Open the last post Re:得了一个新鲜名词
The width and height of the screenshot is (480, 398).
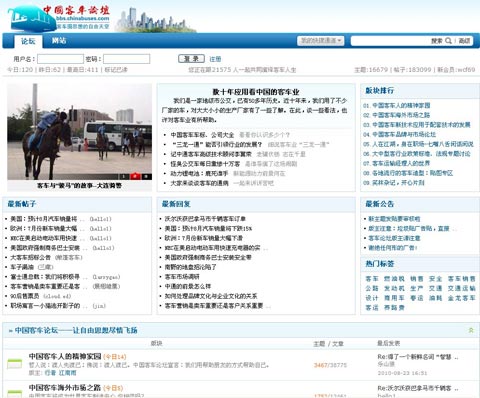pyautogui.click(x=418, y=357)
